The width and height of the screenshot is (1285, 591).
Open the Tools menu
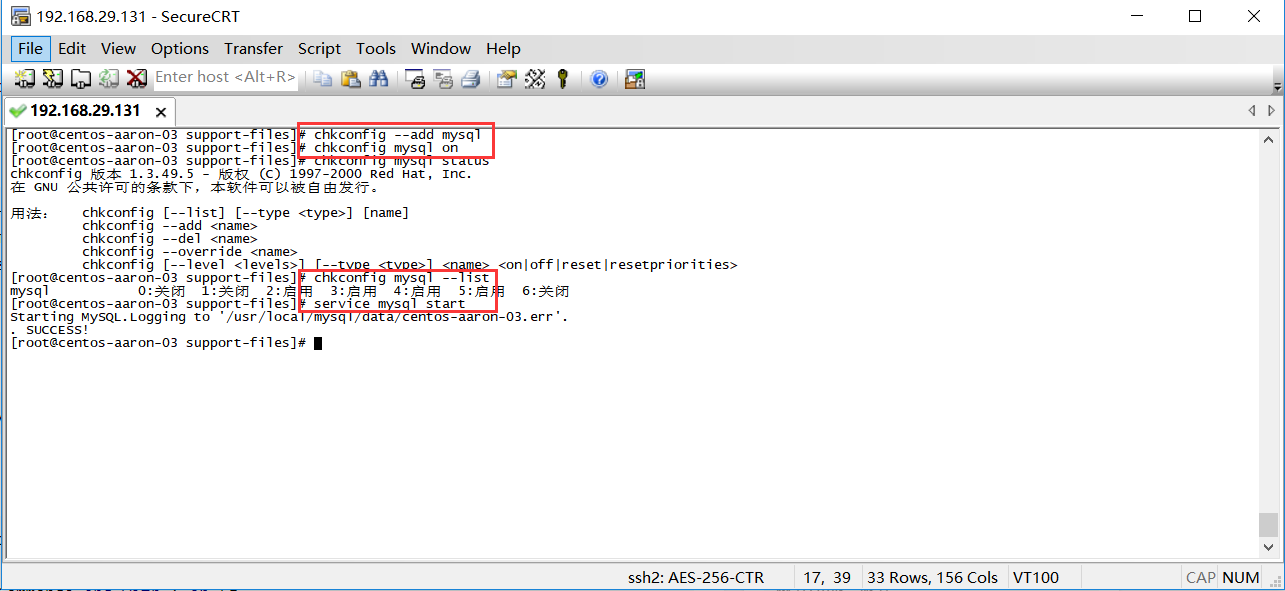tap(376, 48)
